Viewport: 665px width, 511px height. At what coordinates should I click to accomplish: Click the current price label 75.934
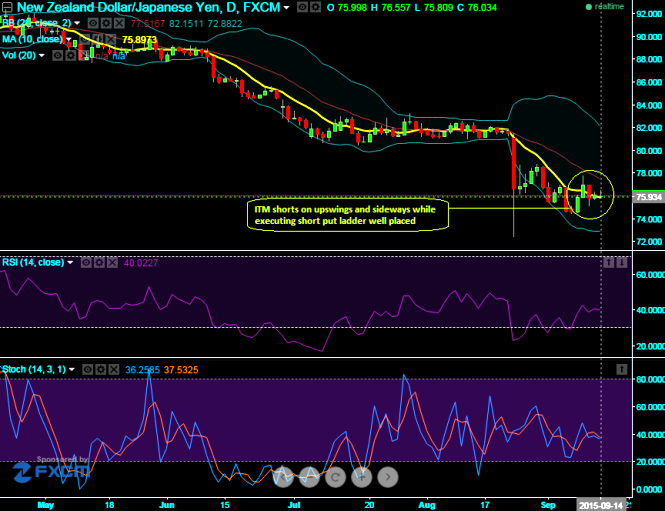[648, 197]
